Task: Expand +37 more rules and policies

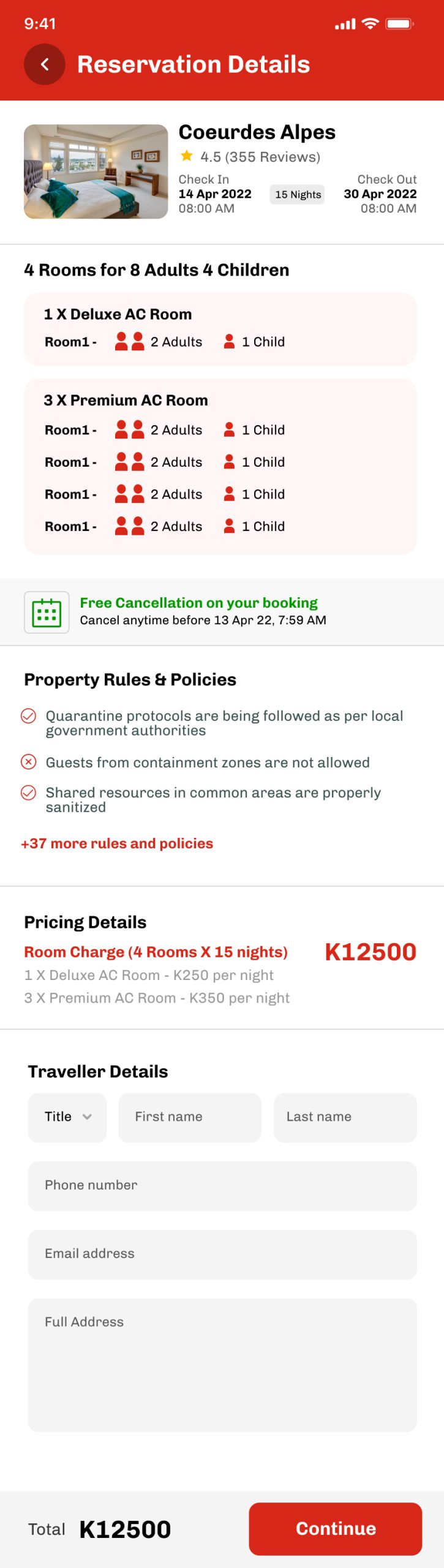Action: coord(117,843)
